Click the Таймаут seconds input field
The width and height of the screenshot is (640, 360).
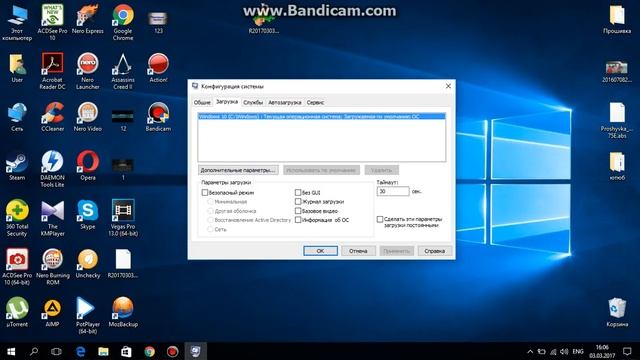coord(393,191)
